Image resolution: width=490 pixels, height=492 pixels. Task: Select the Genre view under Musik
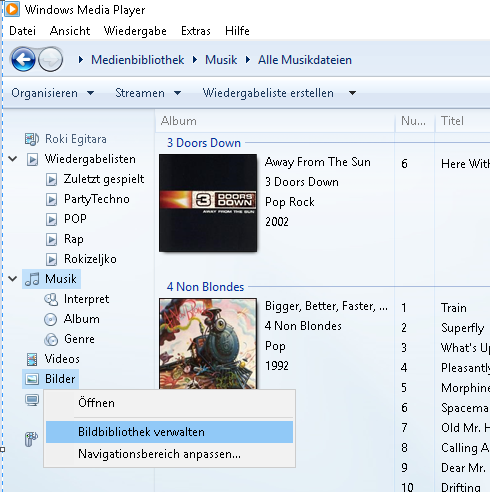point(79,339)
